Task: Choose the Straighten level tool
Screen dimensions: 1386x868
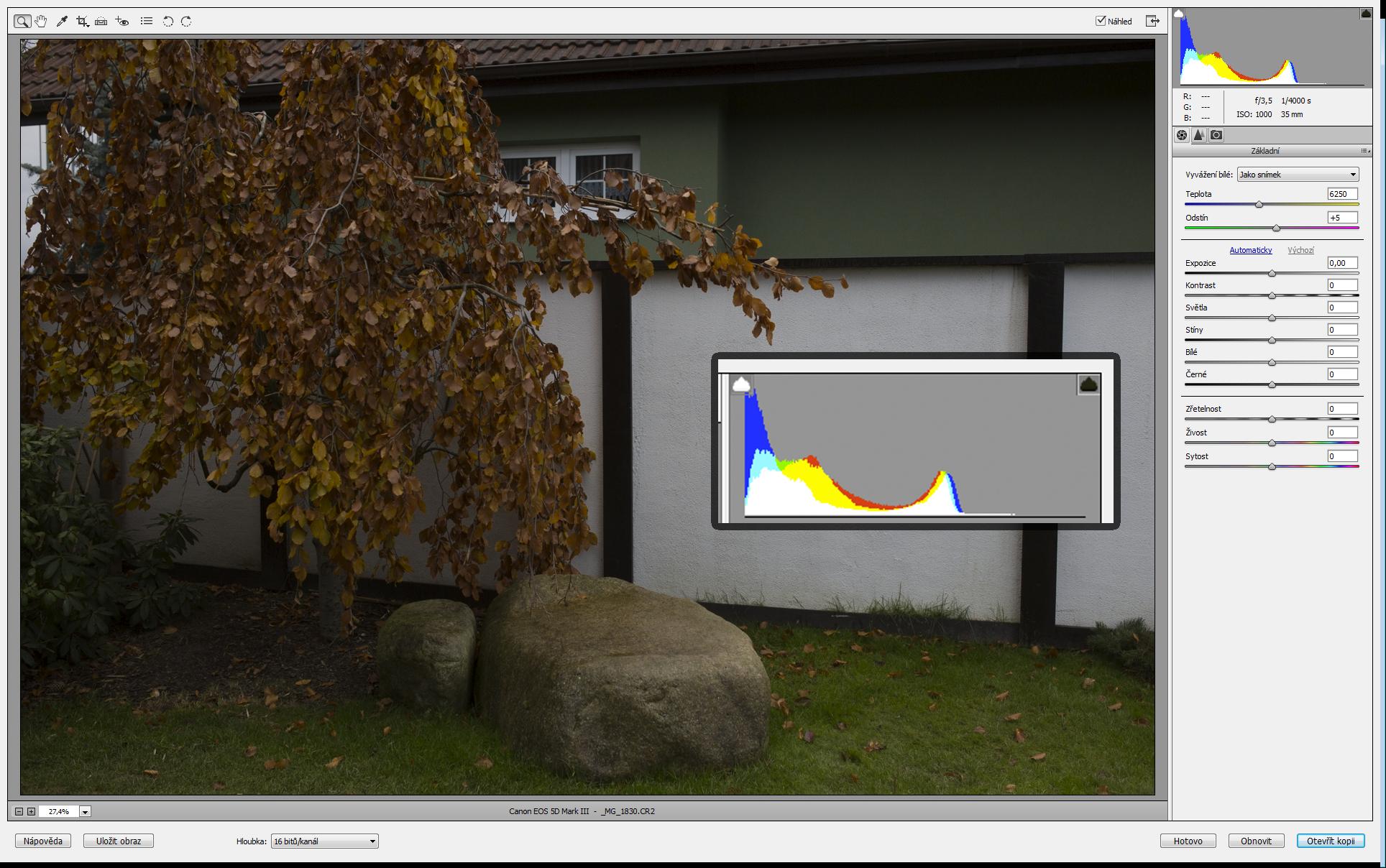Action: pos(101,22)
